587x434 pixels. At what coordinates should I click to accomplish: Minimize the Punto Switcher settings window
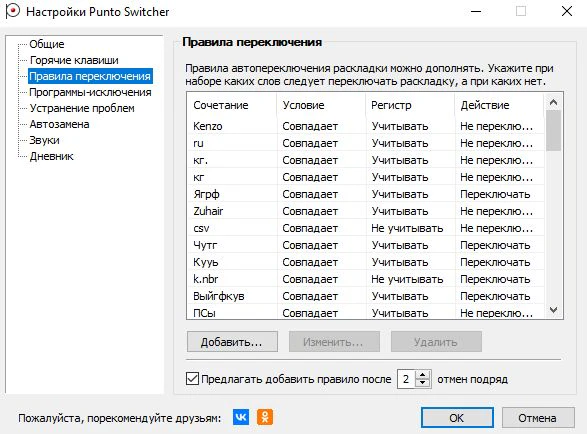[476, 11]
